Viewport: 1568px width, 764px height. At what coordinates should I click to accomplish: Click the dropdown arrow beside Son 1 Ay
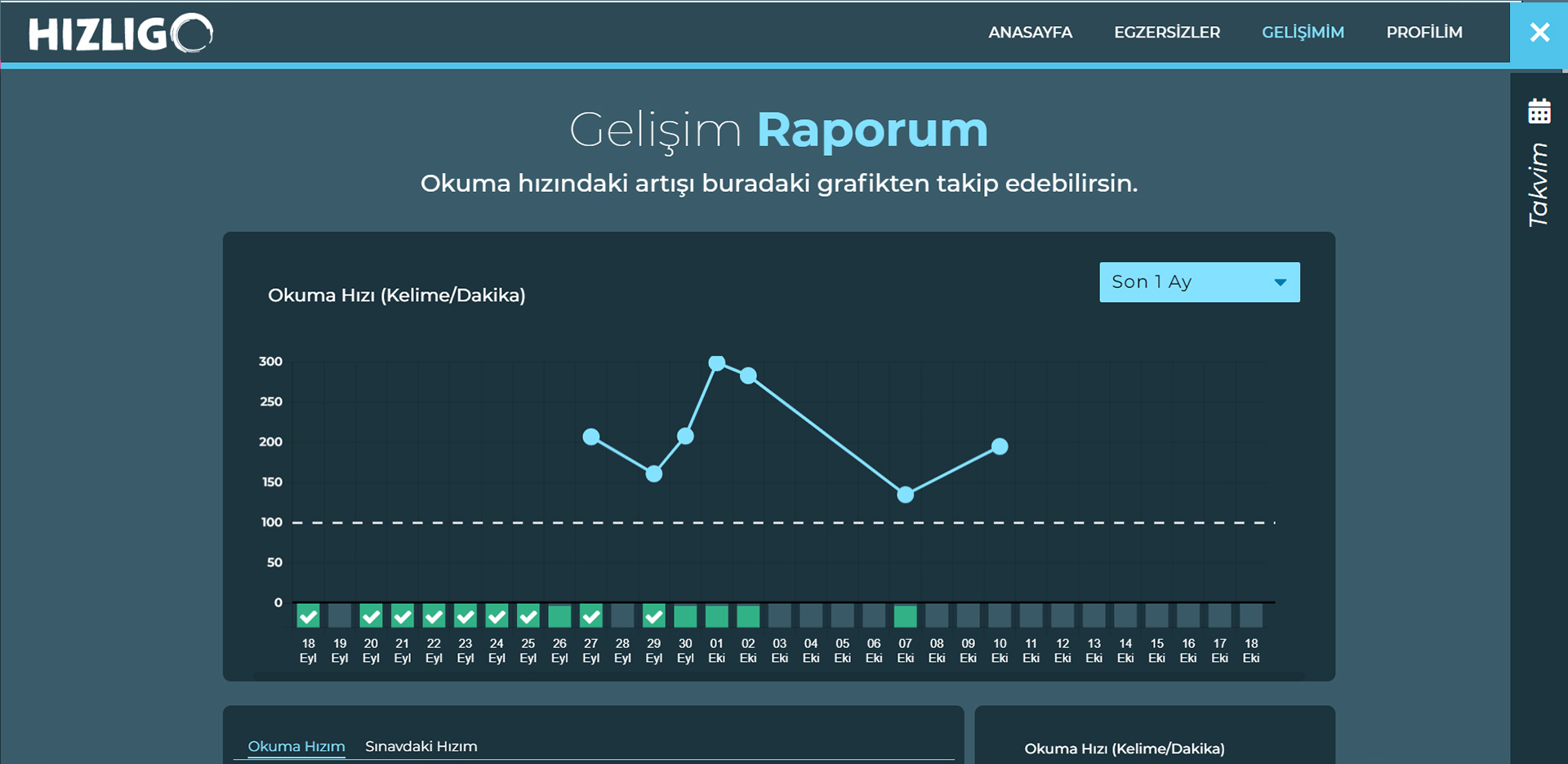(1280, 282)
